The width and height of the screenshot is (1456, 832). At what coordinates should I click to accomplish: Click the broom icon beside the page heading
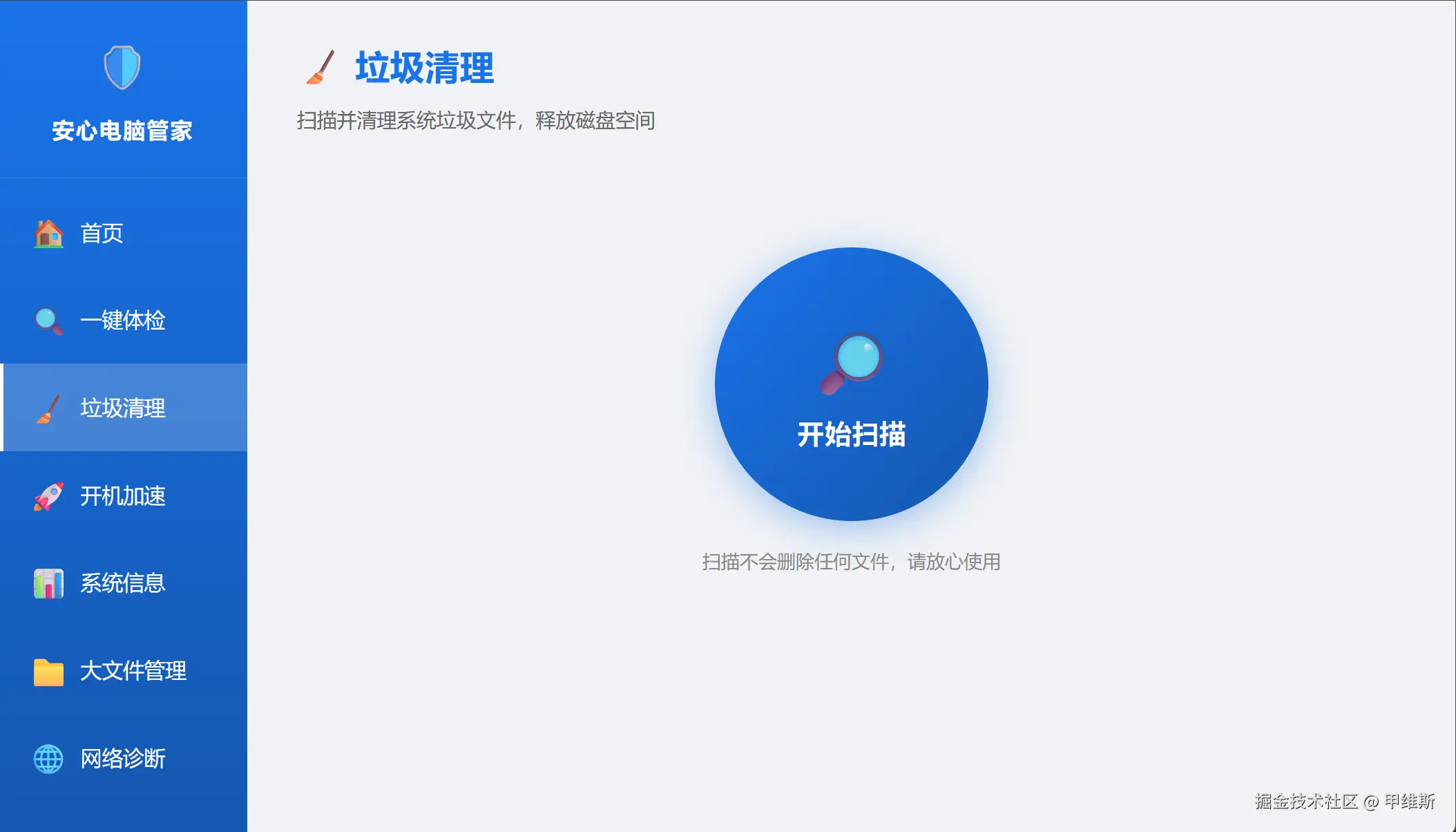[x=320, y=68]
